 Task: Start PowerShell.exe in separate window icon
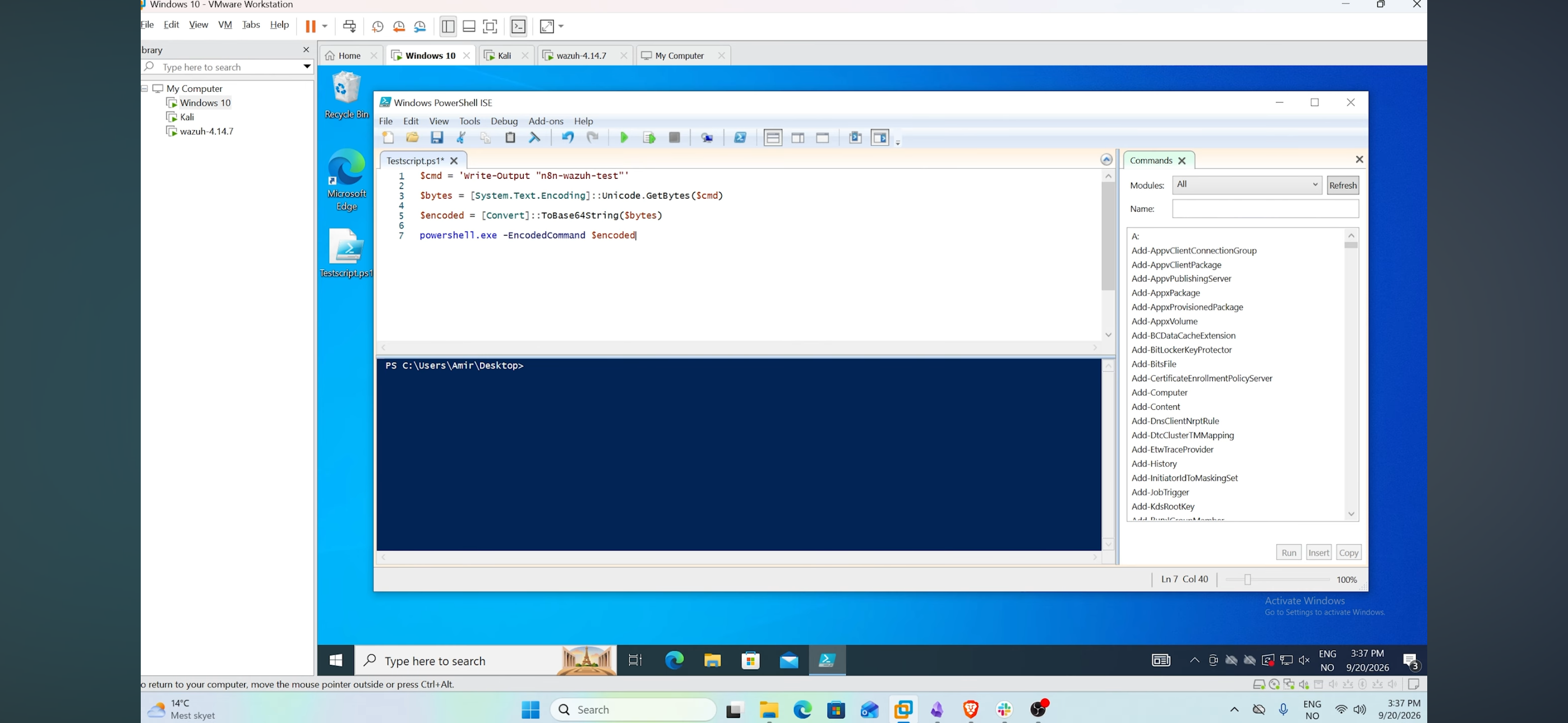pos(740,137)
